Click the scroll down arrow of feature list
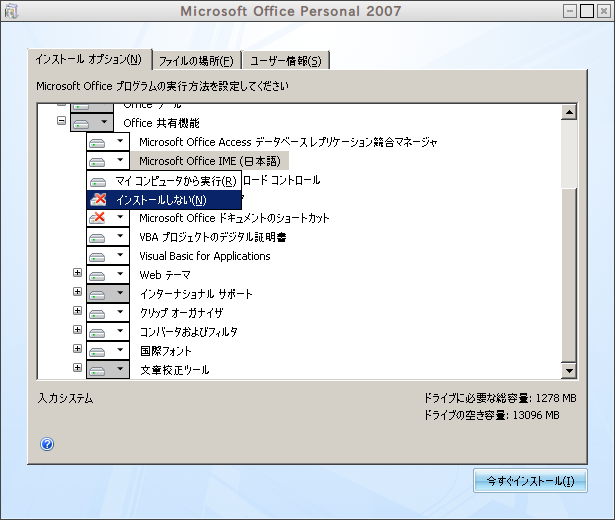Screen dimensions: 615x520 [569, 370]
